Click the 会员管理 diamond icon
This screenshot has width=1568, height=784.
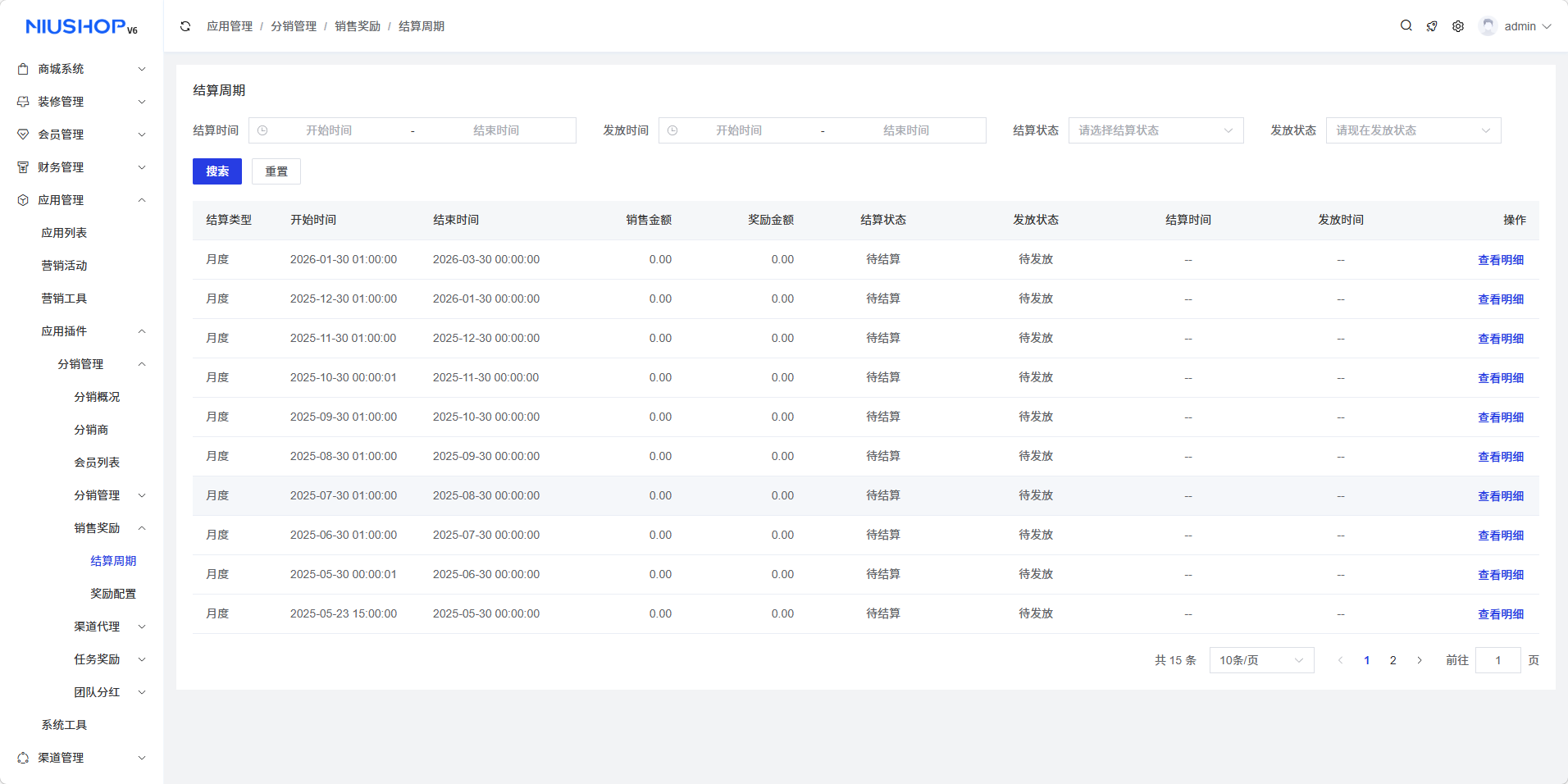23,134
